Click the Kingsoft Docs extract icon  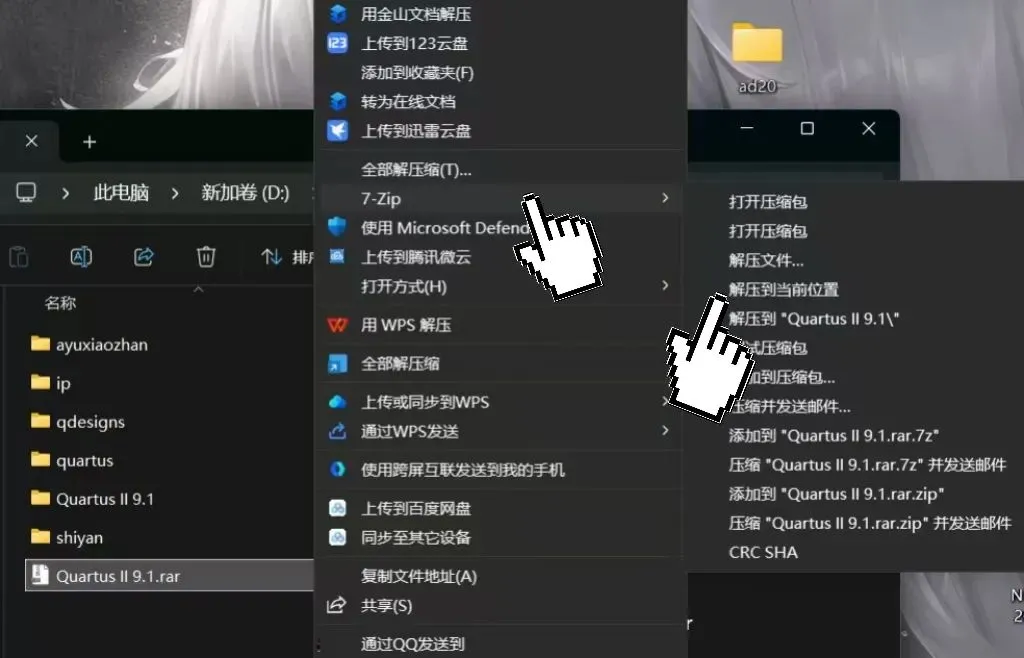coord(338,13)
